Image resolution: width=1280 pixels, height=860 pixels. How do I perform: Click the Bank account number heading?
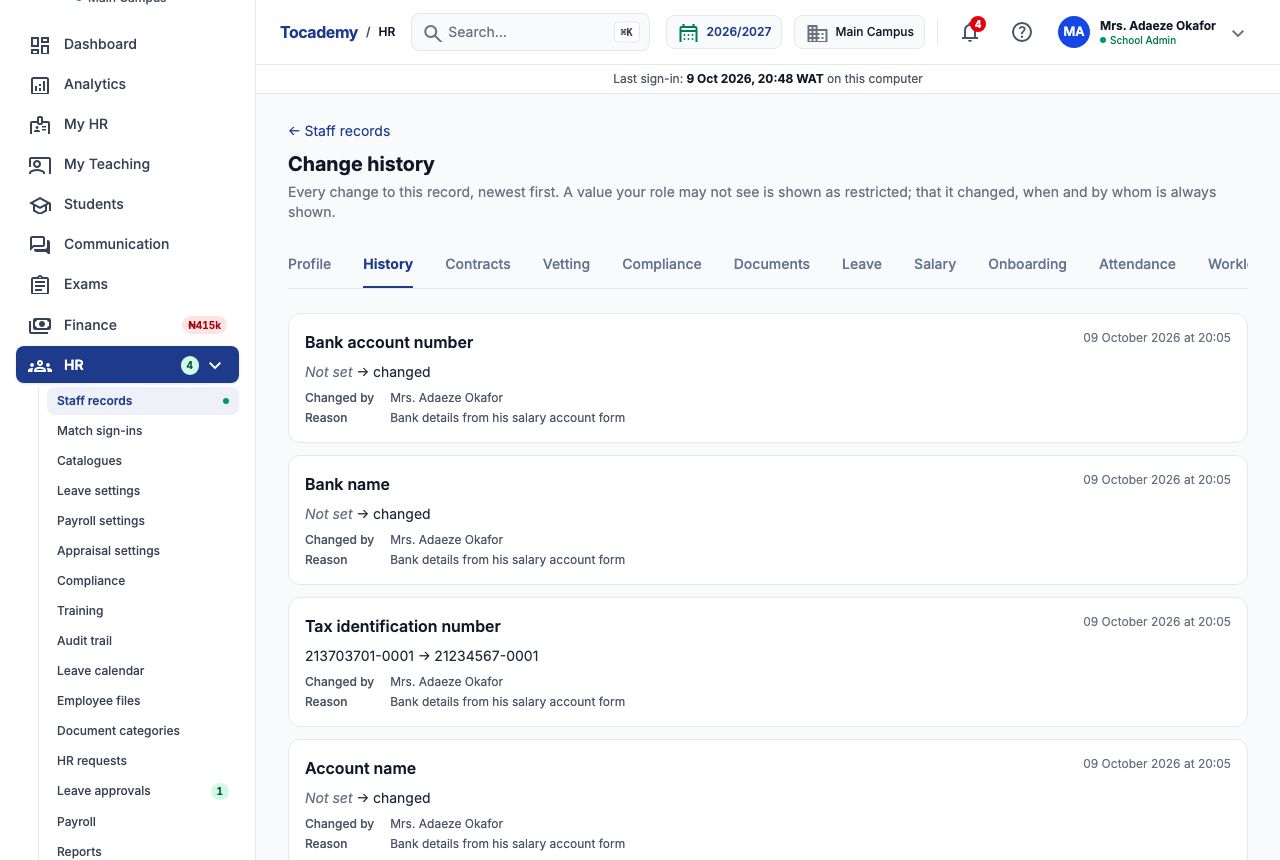(x=389, y=342)
